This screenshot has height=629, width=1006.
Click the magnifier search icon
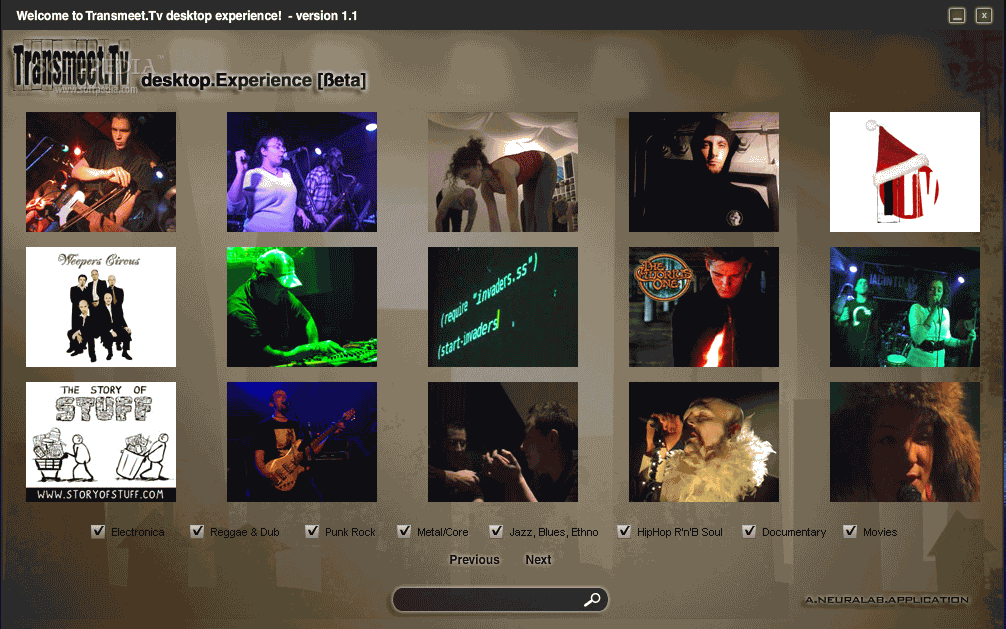pyautogui.click(x=592, y=599)
